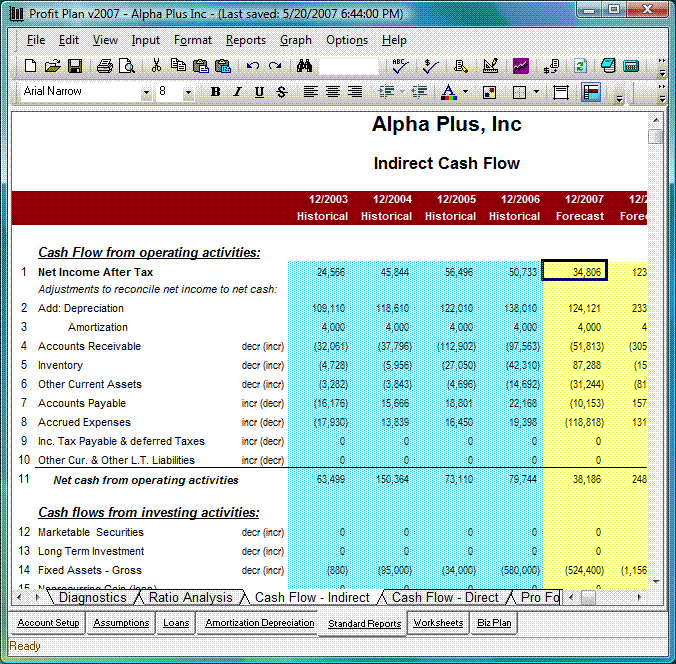Go to Worksheets section
Viewport: 676px width, 664px height.
tap(438, 623)
